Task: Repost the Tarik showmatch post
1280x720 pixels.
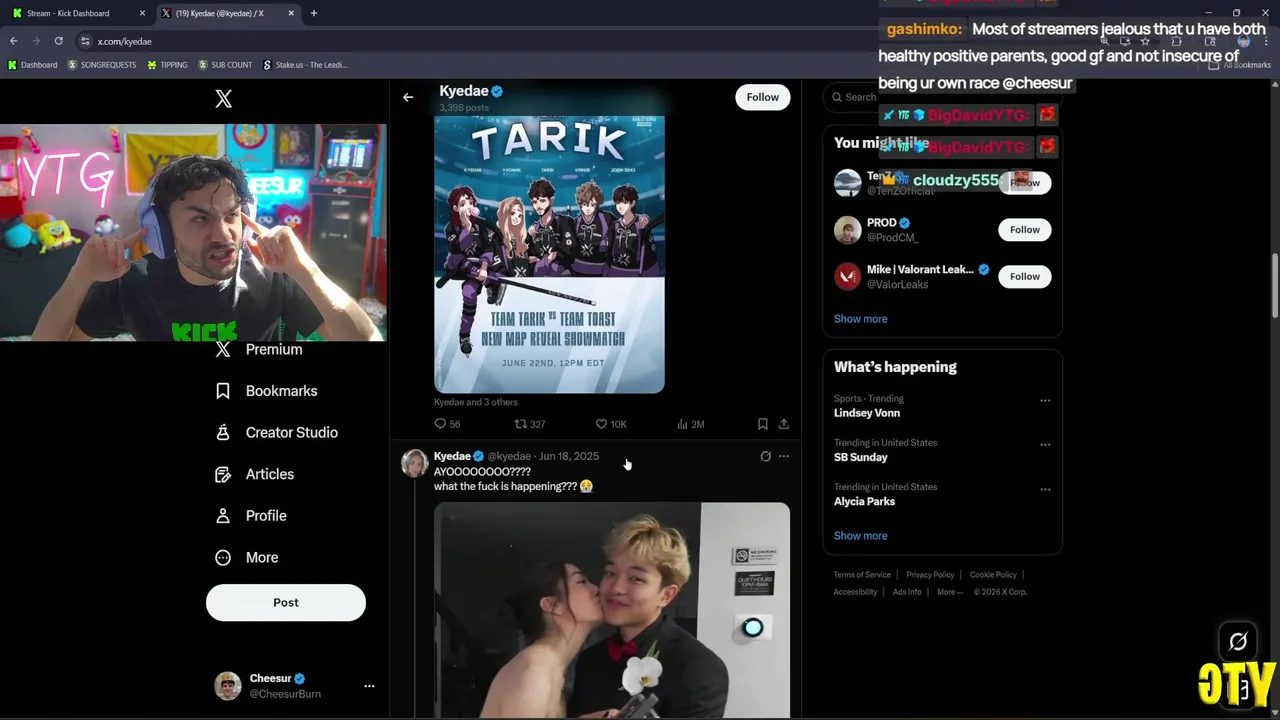Action: tap(529, 424)
